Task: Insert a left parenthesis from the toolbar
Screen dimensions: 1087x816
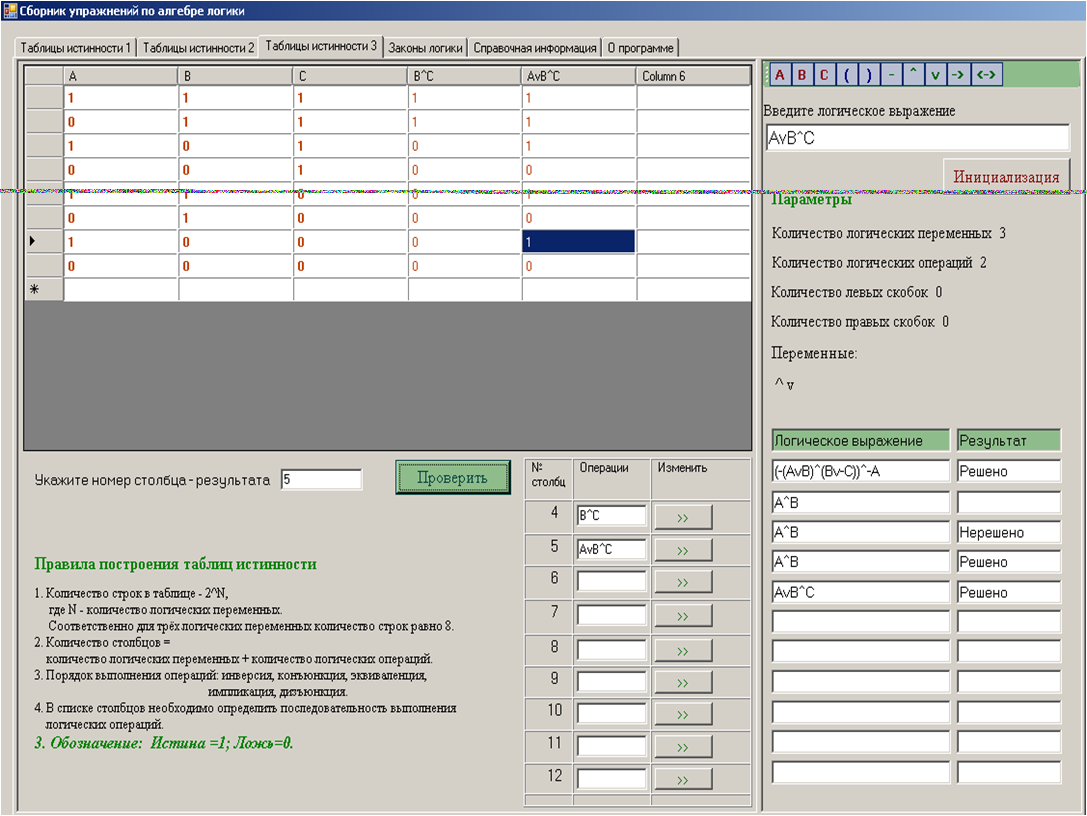Action: click(x=847, y=74)
